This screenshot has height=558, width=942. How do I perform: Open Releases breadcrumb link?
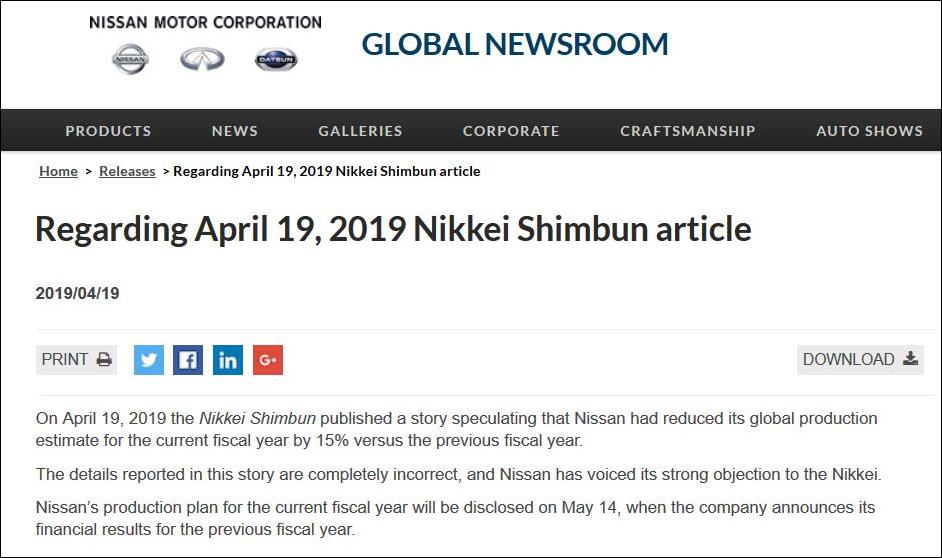click(x=127, y=171)
